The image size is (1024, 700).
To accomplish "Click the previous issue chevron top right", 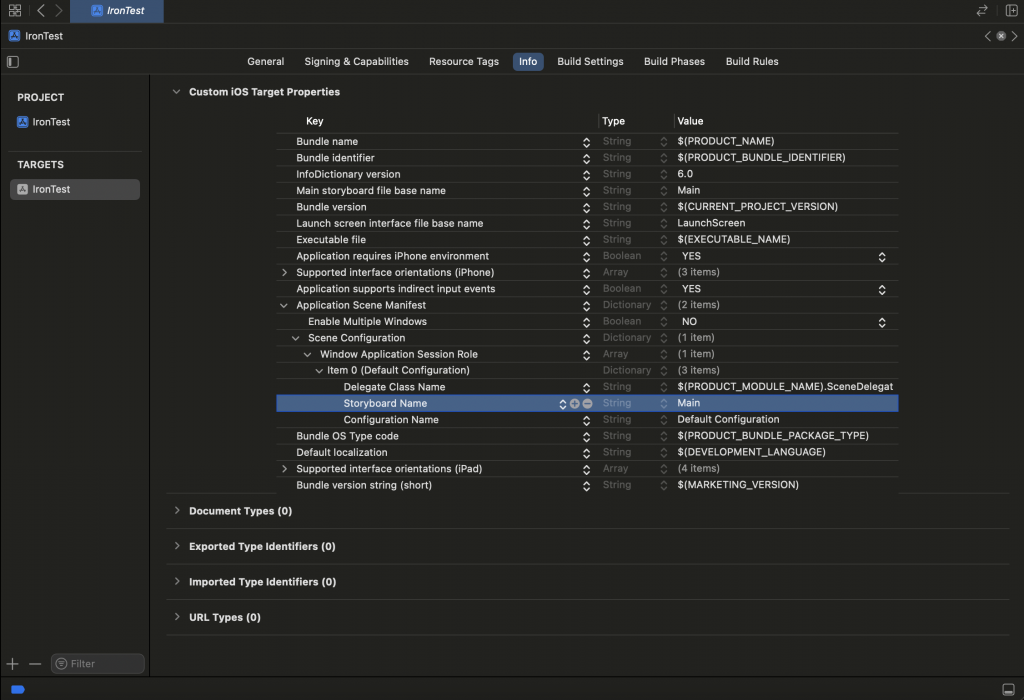I will pos(987,36).
